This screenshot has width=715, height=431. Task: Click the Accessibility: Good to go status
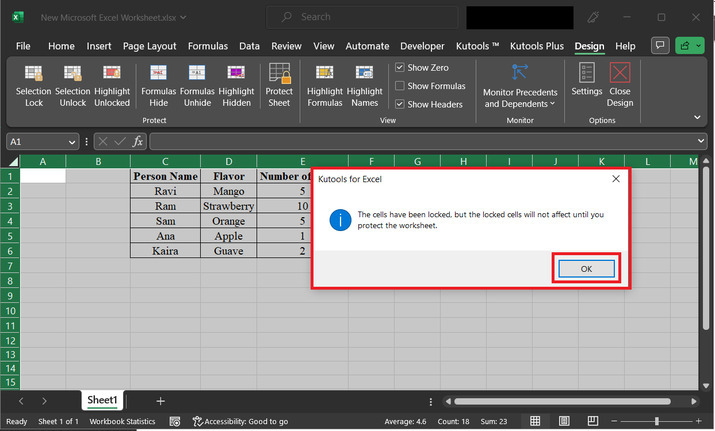point(240,422)
